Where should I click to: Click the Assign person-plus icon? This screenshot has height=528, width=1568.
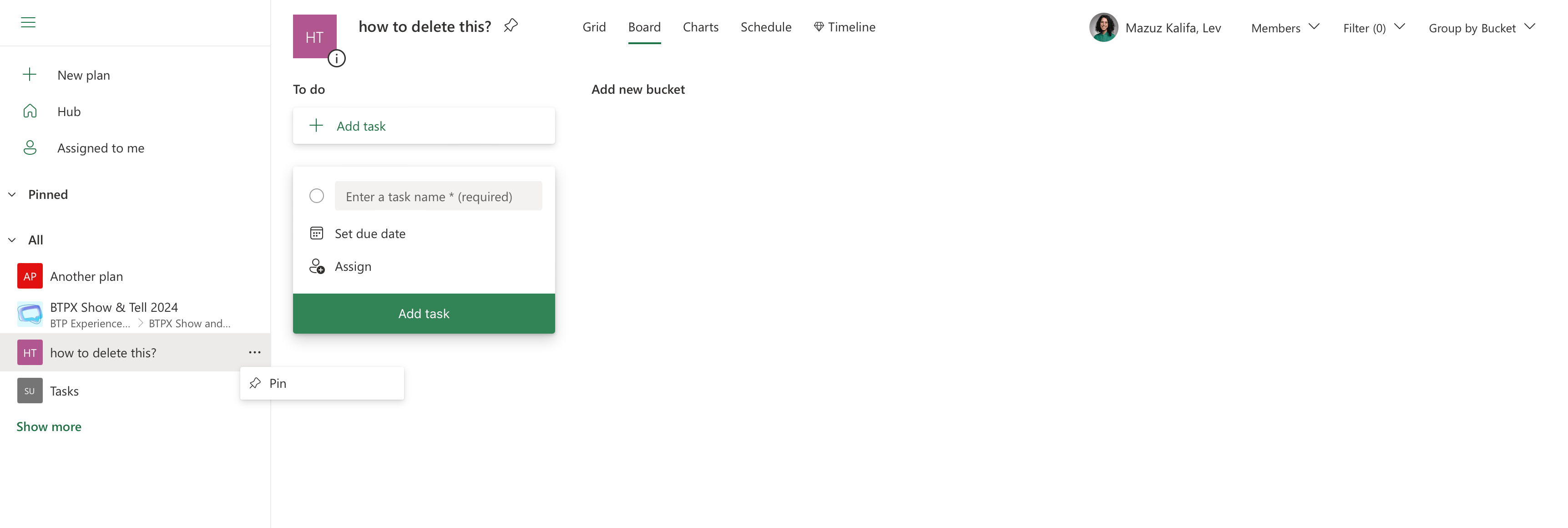coord(317,266)
